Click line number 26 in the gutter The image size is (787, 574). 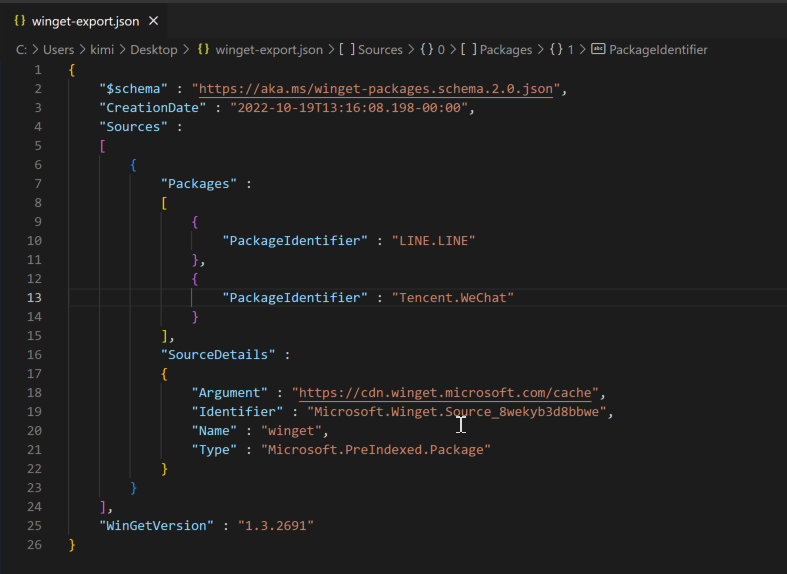click(x=34, y=545)
